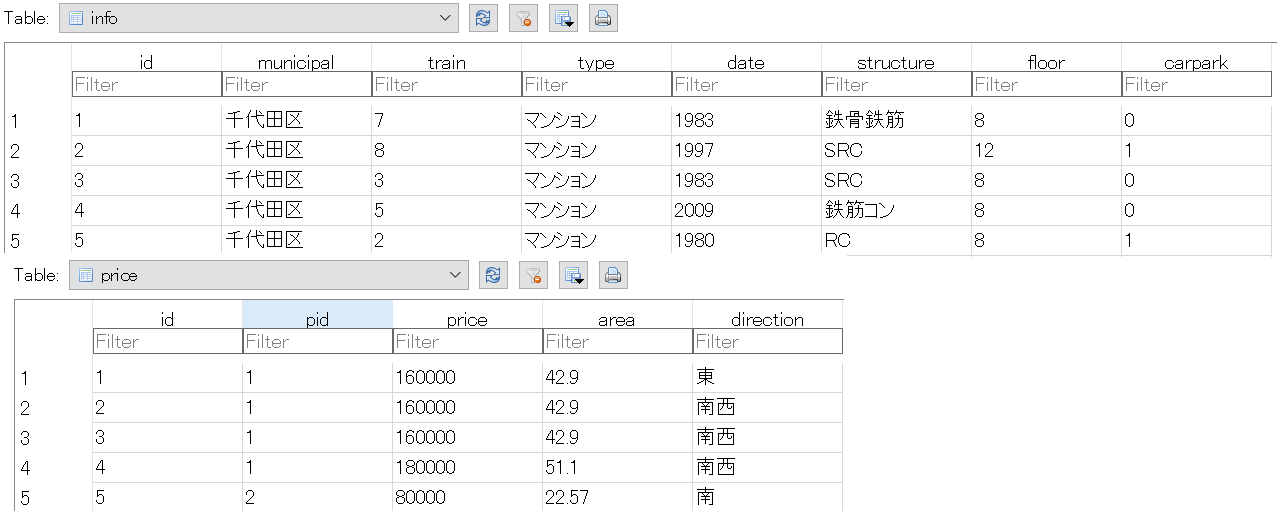Focus the price filter field
The width and height of the screenshot is (1277, 511).
[467, 342]
